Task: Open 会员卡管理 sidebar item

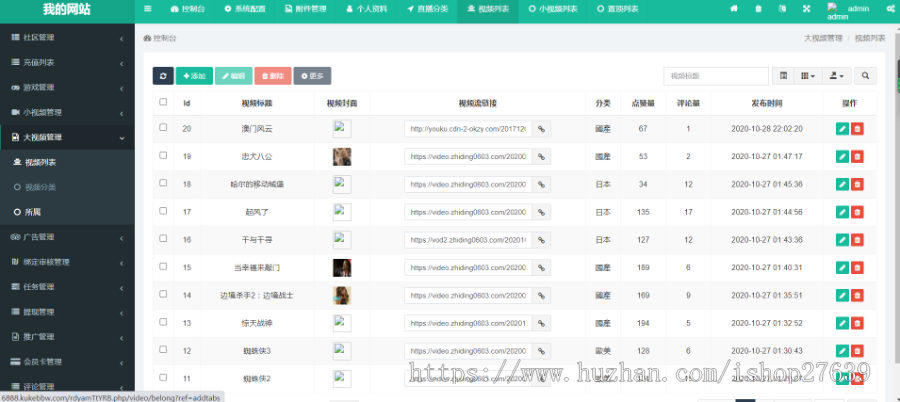Action: 67,362
